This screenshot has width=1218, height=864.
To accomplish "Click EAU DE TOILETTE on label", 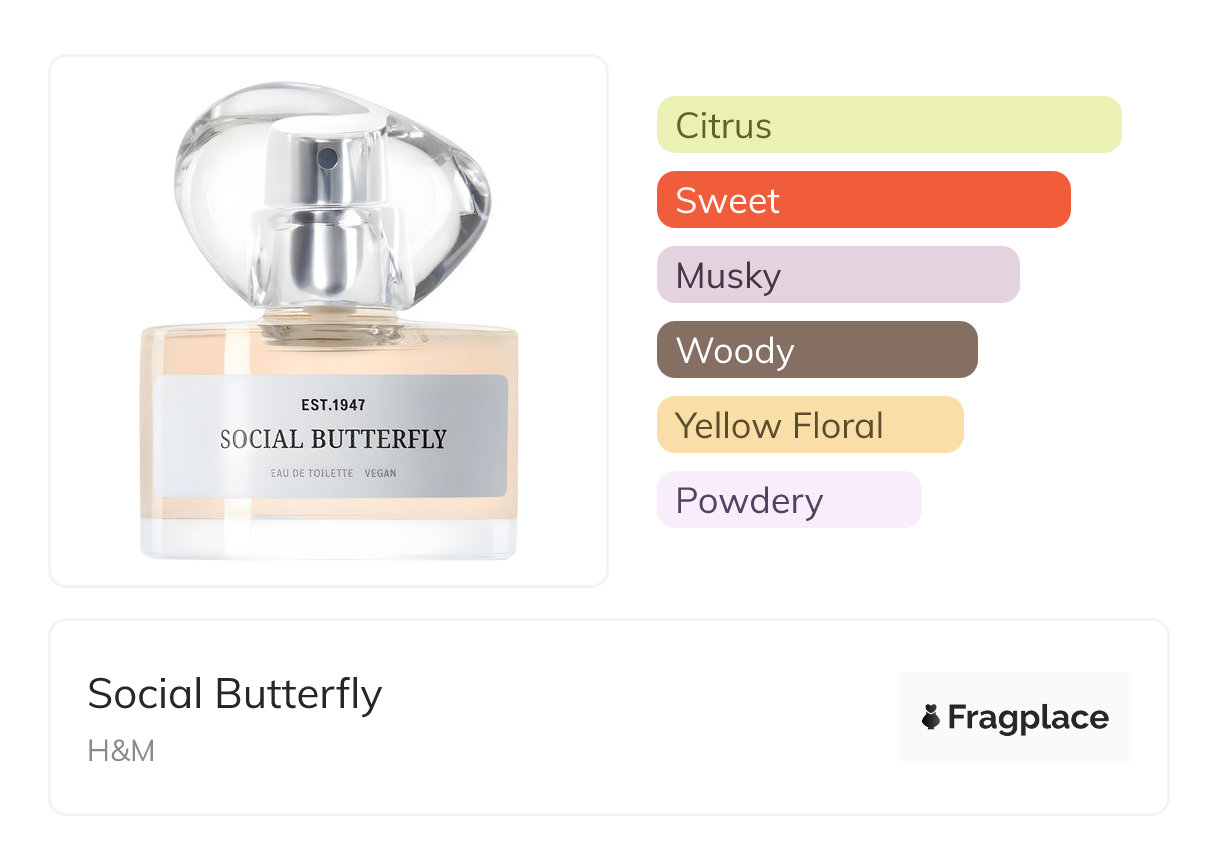I will [x=311, y=473].
